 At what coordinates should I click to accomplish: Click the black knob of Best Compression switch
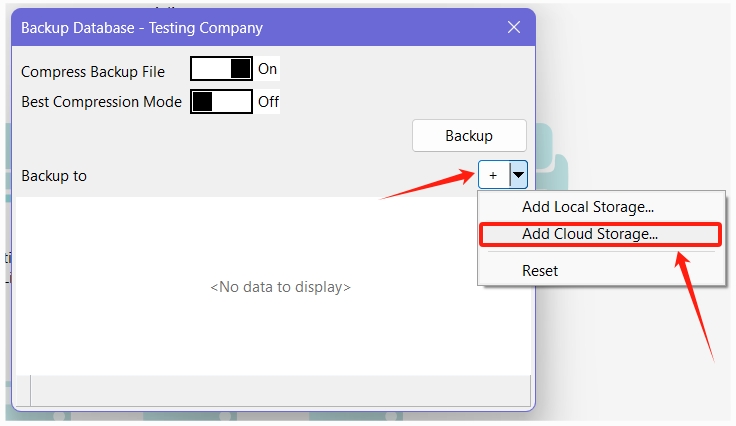pyautogui.click(x=203, y=101)
